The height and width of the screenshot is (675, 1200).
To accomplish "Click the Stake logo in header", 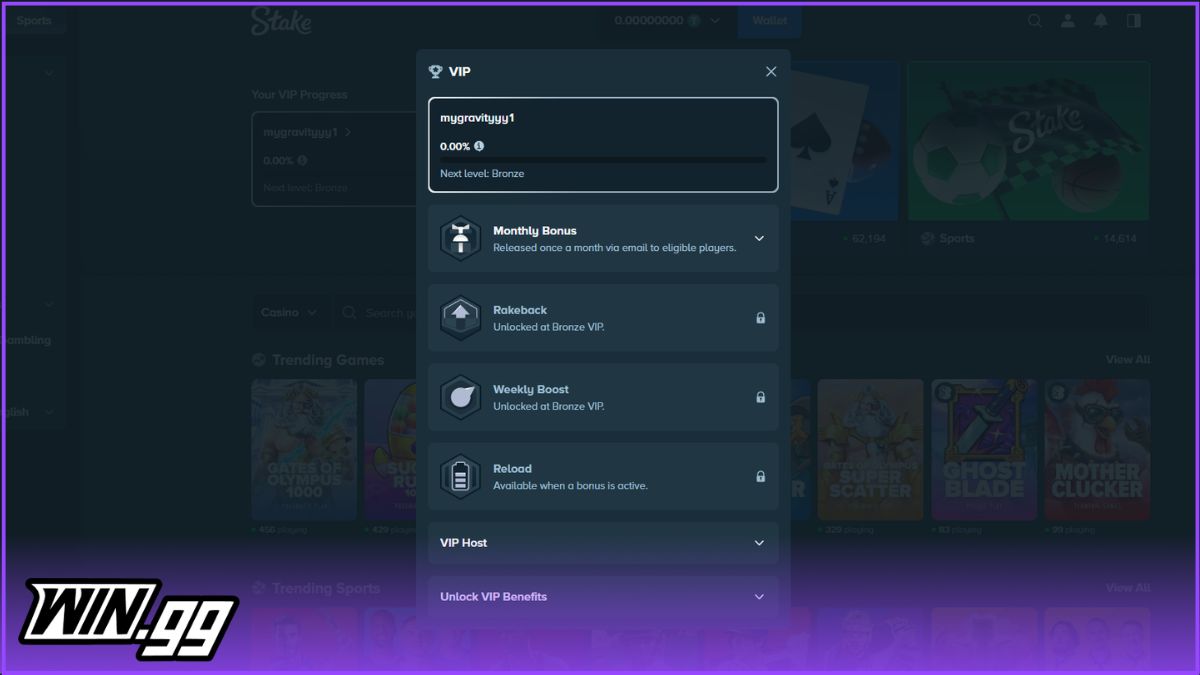I will 281,21.
